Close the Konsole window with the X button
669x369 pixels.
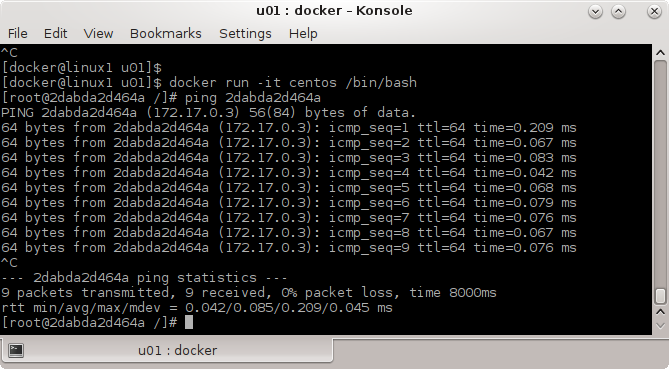[654, 12]
